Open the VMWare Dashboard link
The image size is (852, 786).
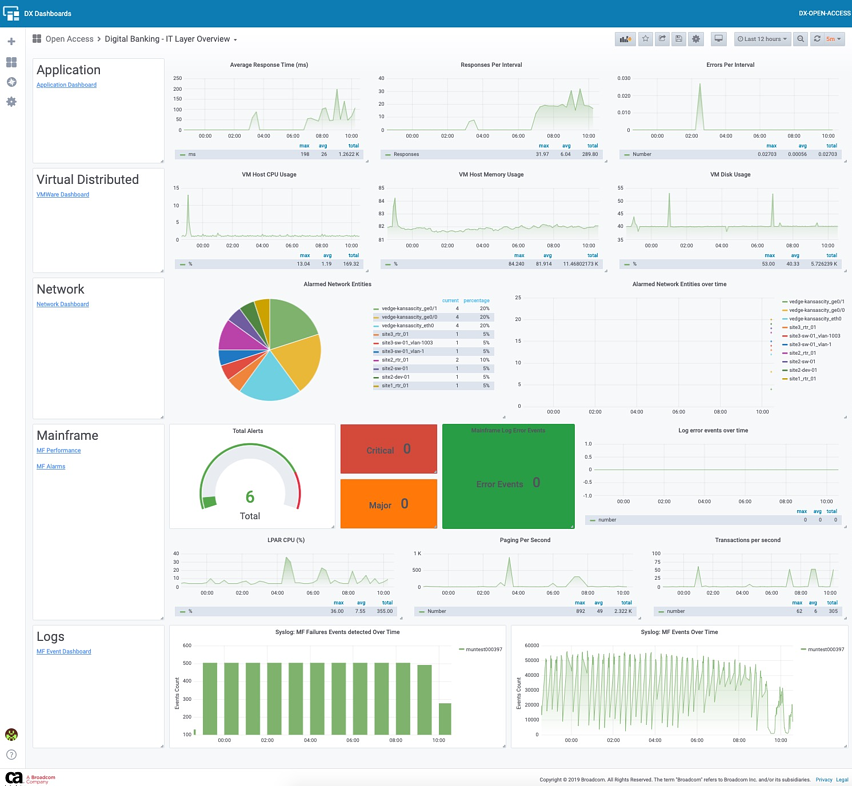62,195
